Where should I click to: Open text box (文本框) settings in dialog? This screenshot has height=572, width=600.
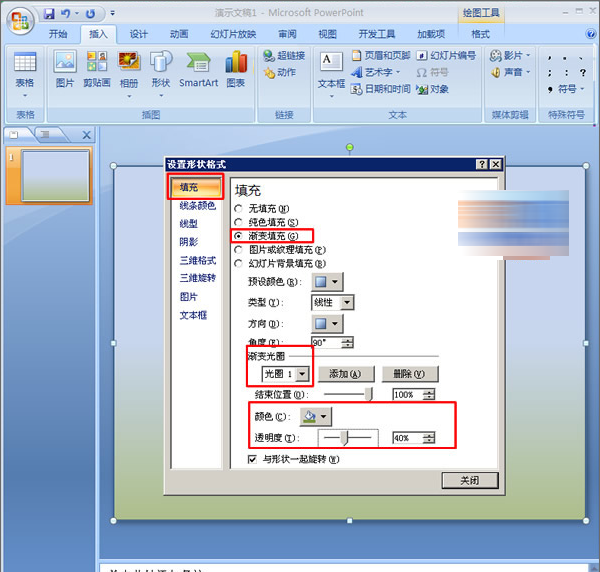coord(193,315)
